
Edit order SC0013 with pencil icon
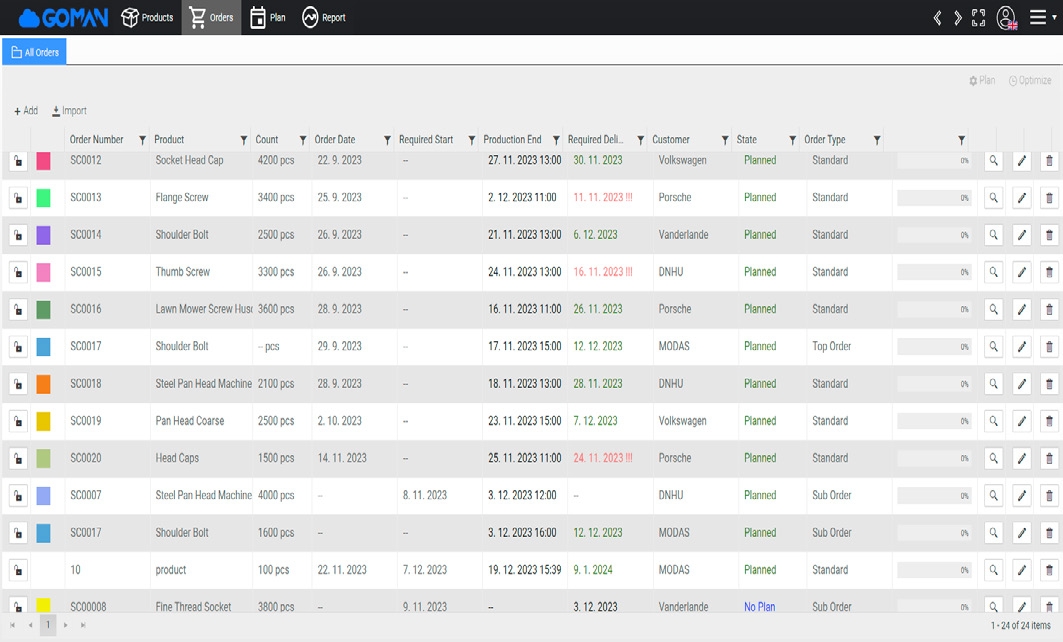[1022, 198]
